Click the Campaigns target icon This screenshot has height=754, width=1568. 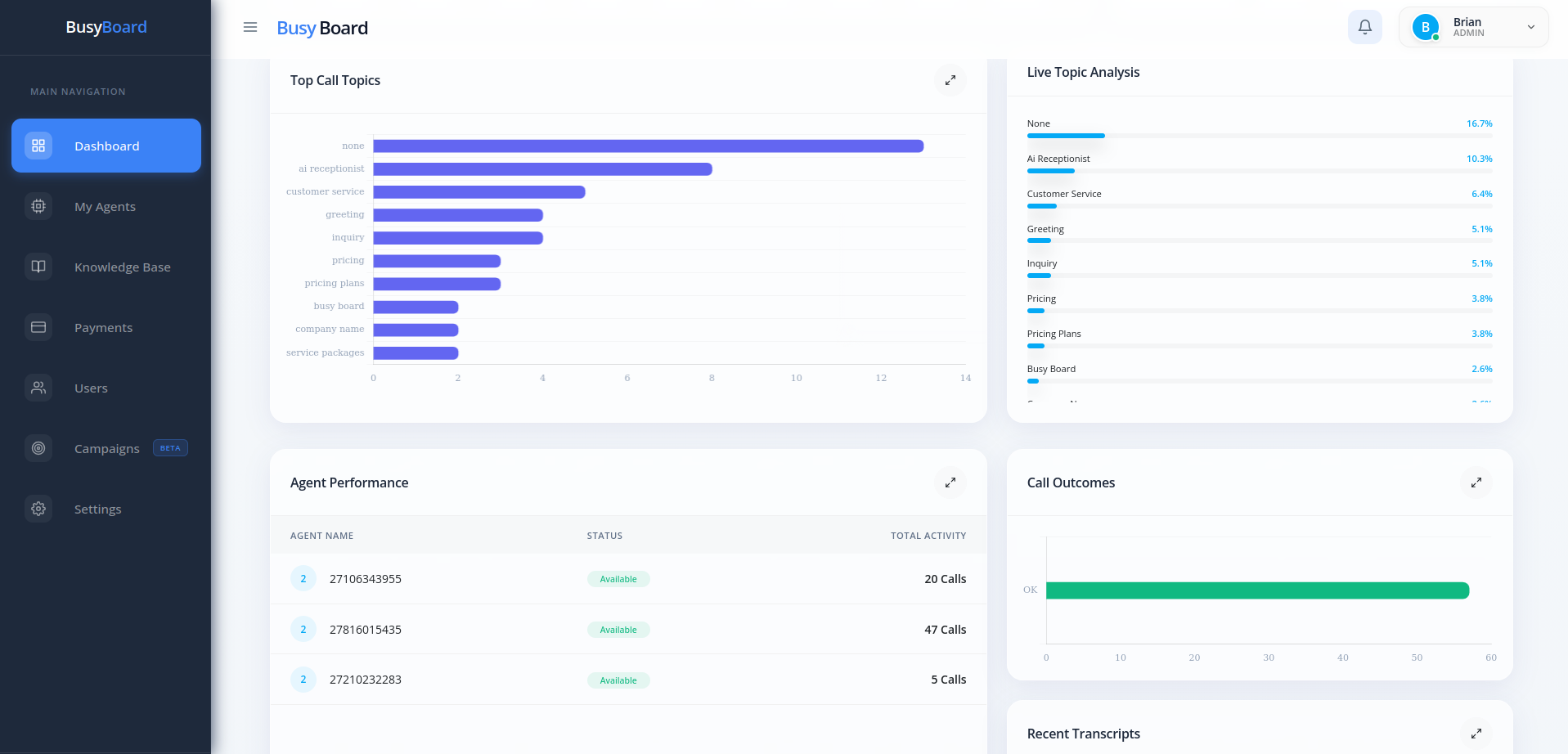click(38, 448)
